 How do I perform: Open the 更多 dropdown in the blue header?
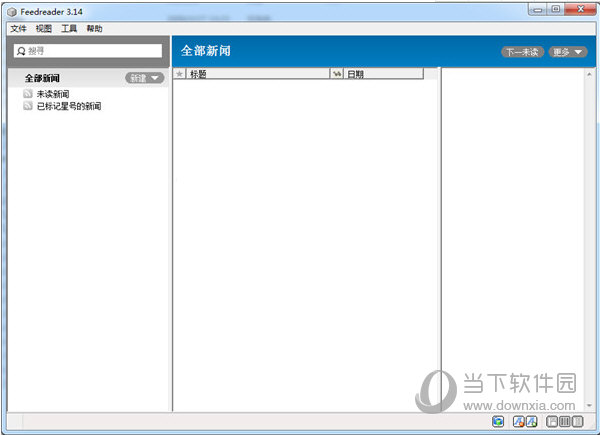(x=568, y=52)
